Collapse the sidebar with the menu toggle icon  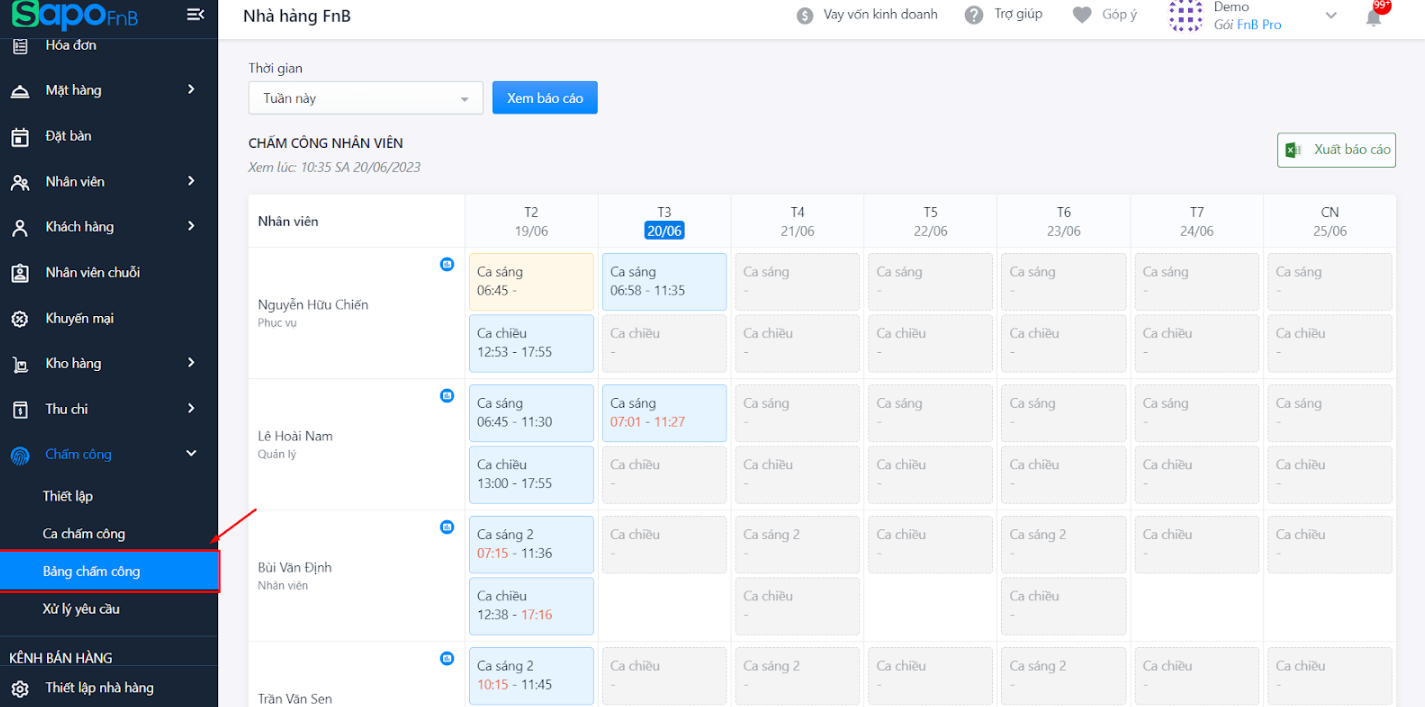click(196, 14)
